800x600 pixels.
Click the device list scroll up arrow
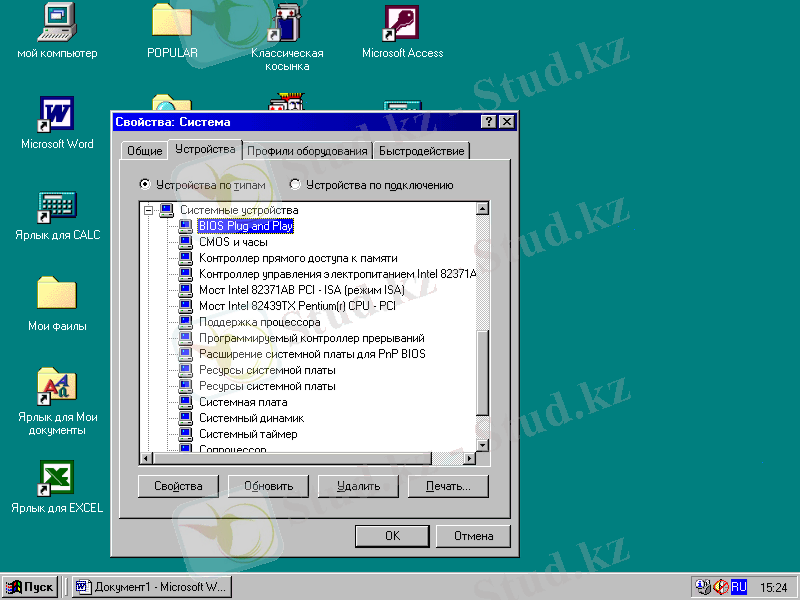click(x=482, y=208)
